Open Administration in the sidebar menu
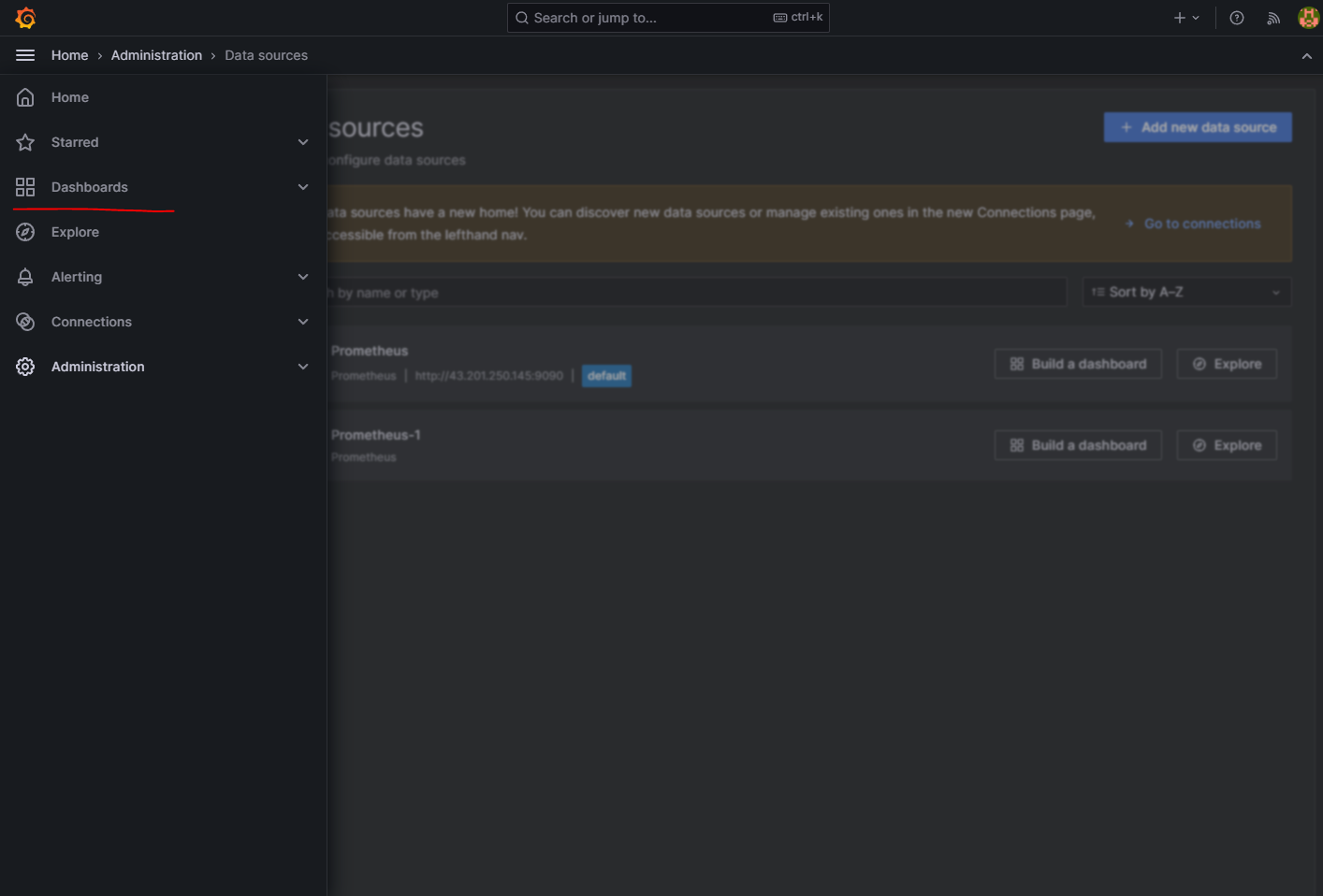The height and width of the screenshot is (896, 1323). [x=98, y=367]
